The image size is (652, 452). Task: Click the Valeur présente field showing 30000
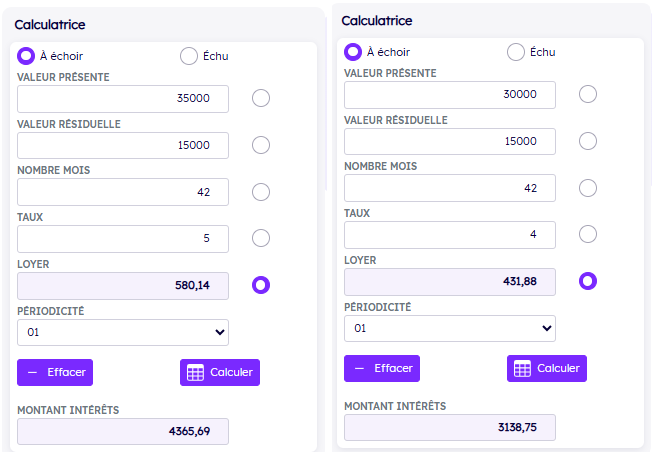tap(449, 95)
